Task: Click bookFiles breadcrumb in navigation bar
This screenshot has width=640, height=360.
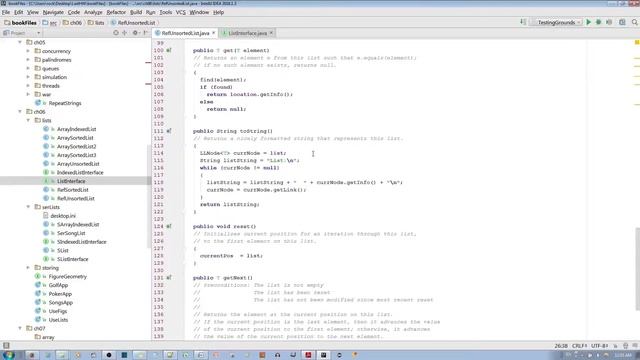Action: 20,23
